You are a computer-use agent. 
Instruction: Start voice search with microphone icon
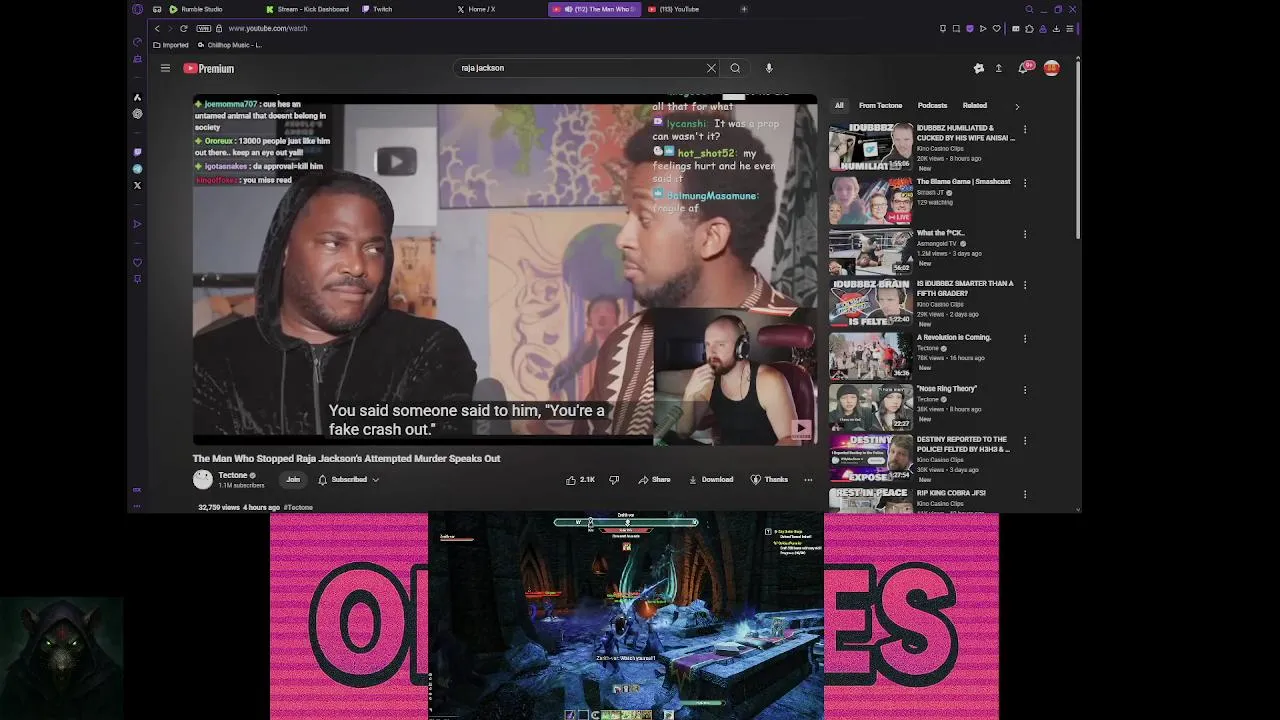pyautogui.click(x=769, y=68)
